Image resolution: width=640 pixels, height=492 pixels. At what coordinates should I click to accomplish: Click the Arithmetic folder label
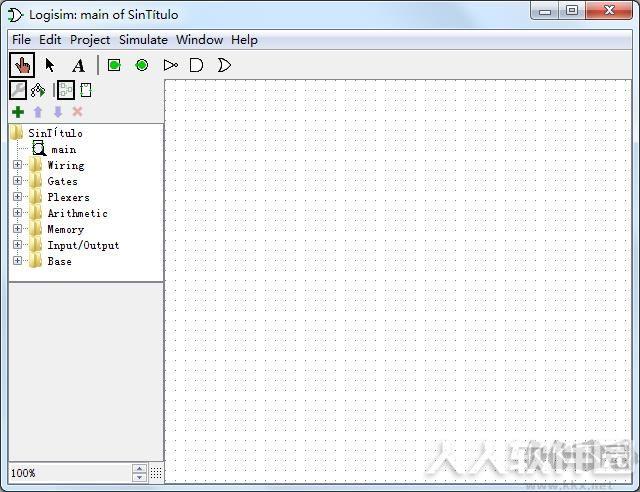coord(77,213)
